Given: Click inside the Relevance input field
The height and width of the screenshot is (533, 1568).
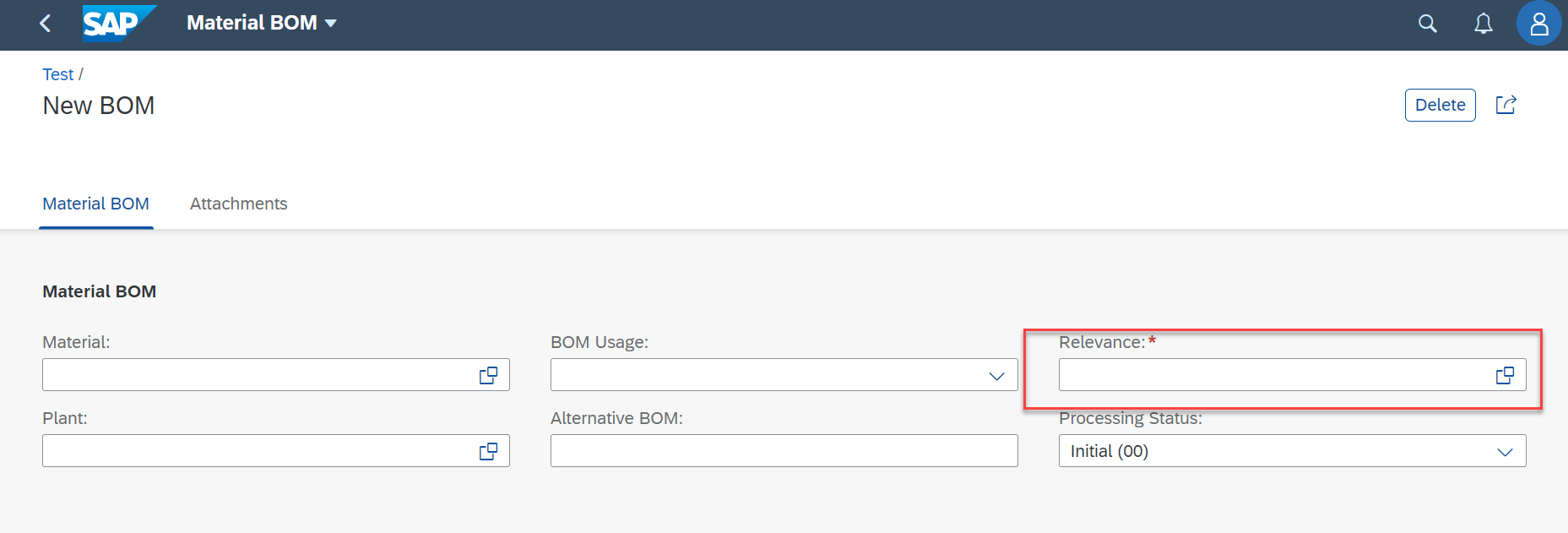Looking at the screenshot, I should (1275, 375).
